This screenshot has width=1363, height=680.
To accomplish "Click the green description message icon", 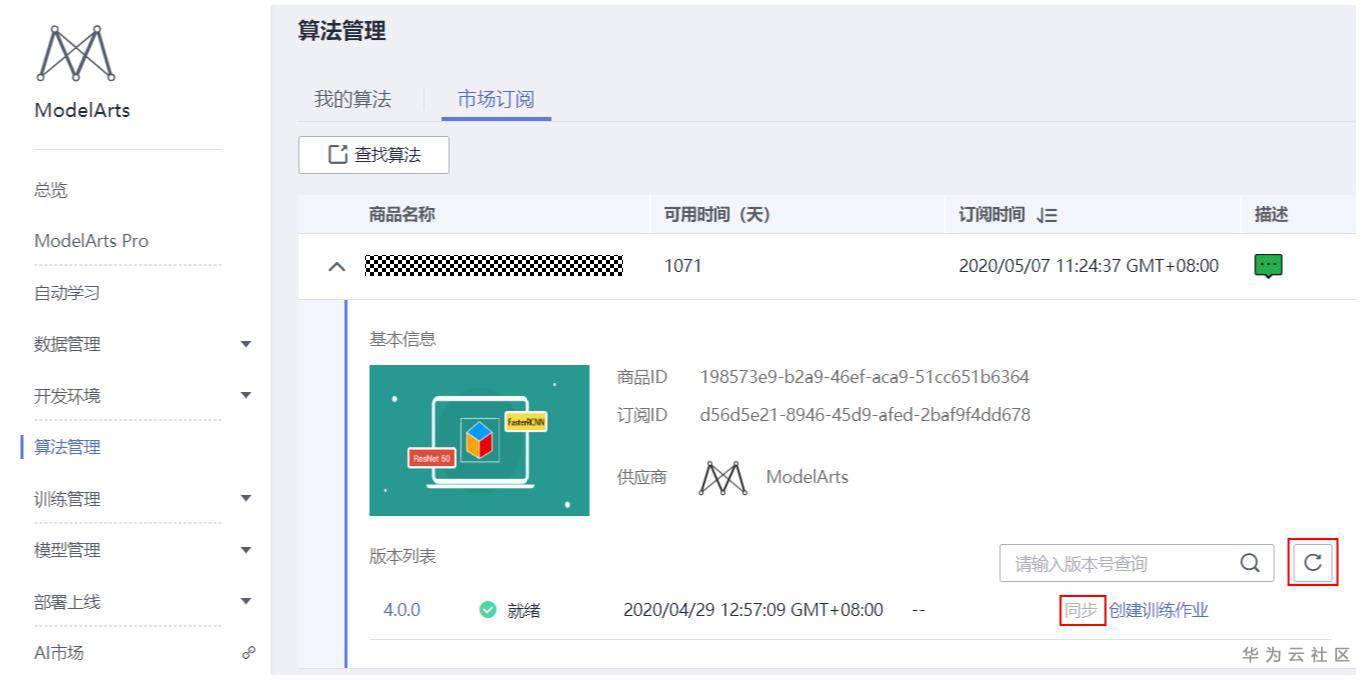I will coord(1268,266).
